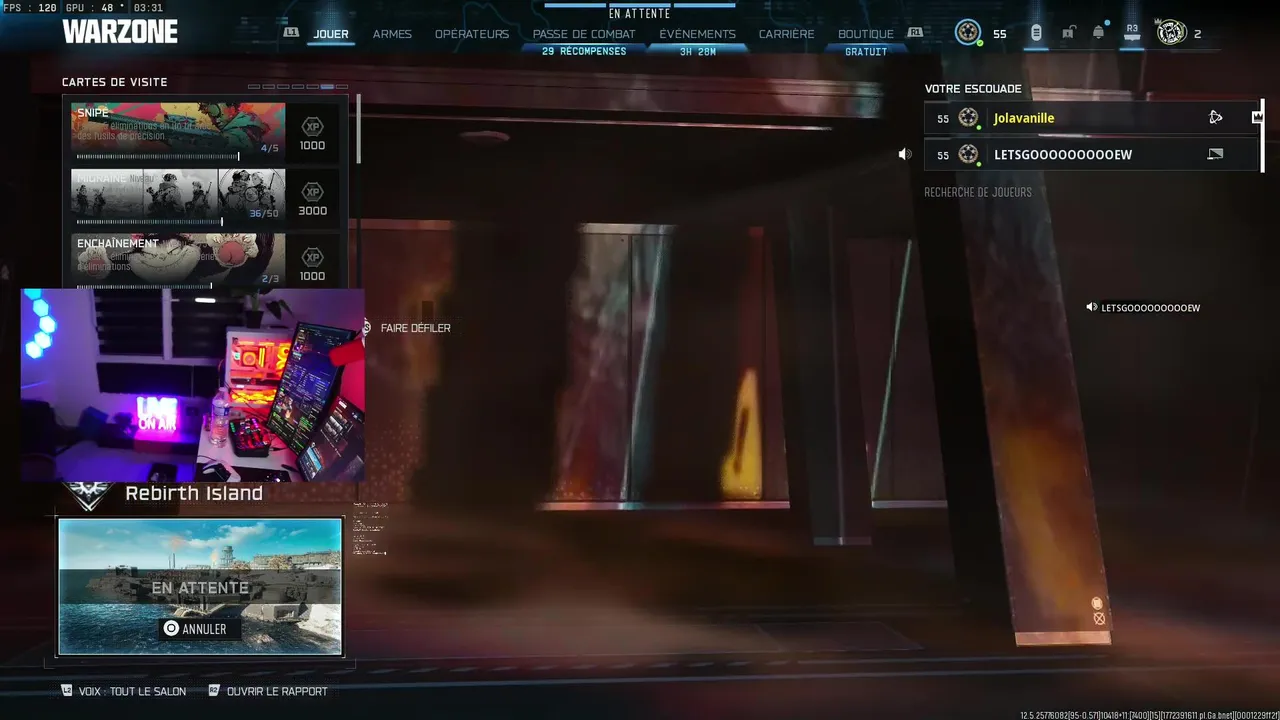This screenshot has height=720, width=1280.
Task: Click the VOTRE ESCOUADE heading
Action: pyautogui.click(x=973, y=89)
